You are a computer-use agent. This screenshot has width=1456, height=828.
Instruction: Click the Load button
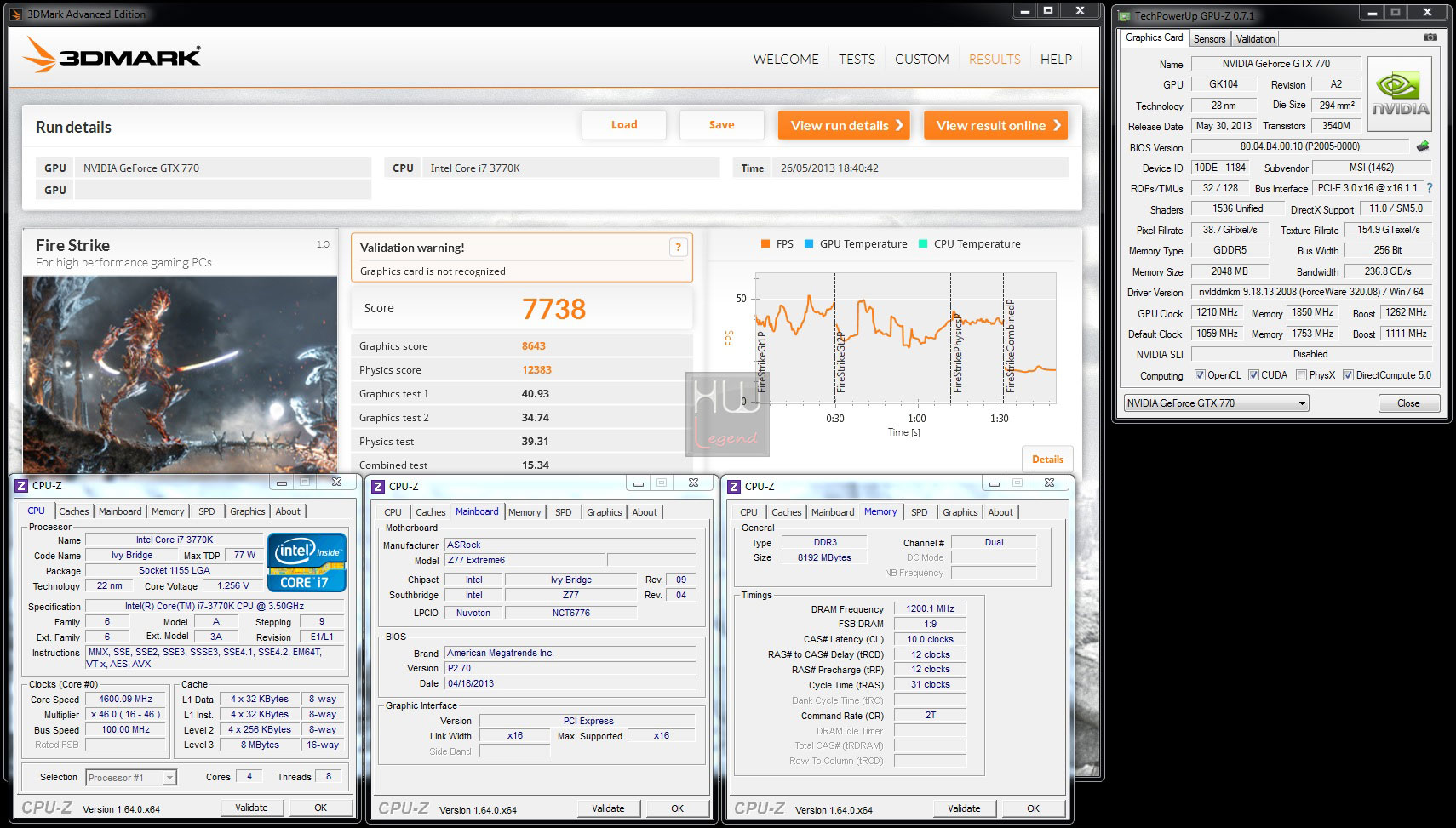coord(624,125)
